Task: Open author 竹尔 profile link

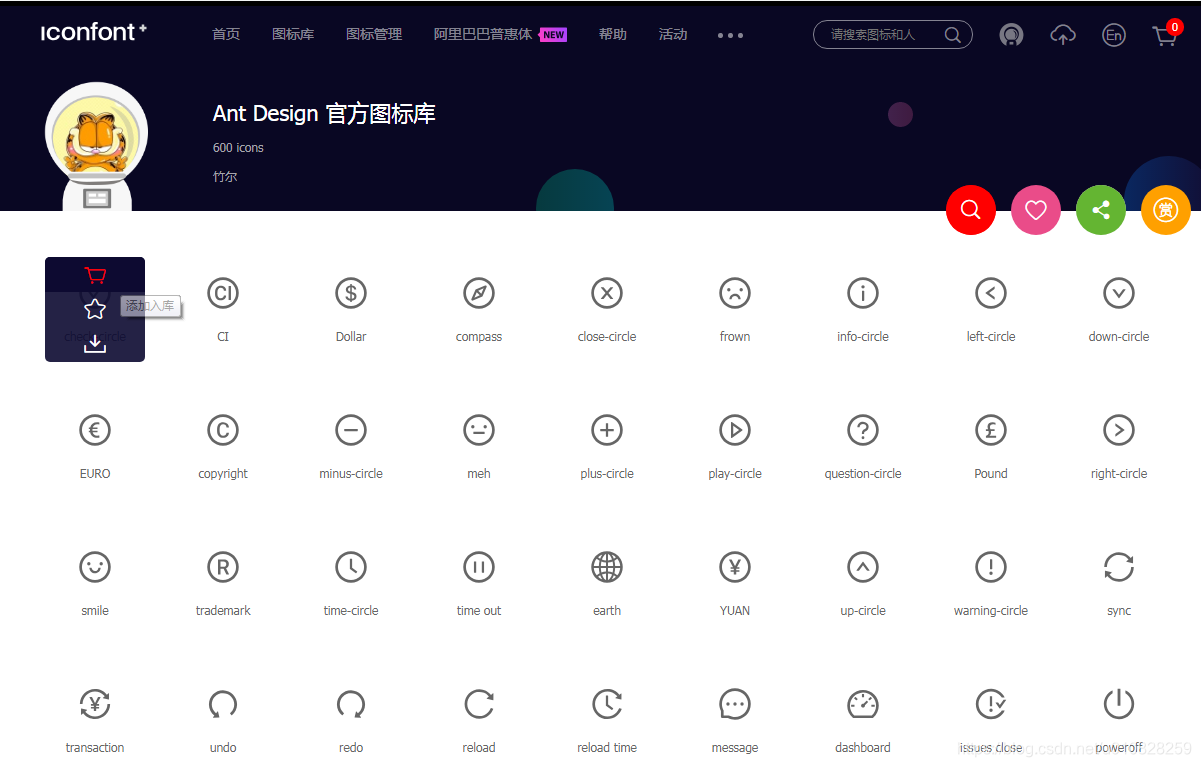Action: 225,176
